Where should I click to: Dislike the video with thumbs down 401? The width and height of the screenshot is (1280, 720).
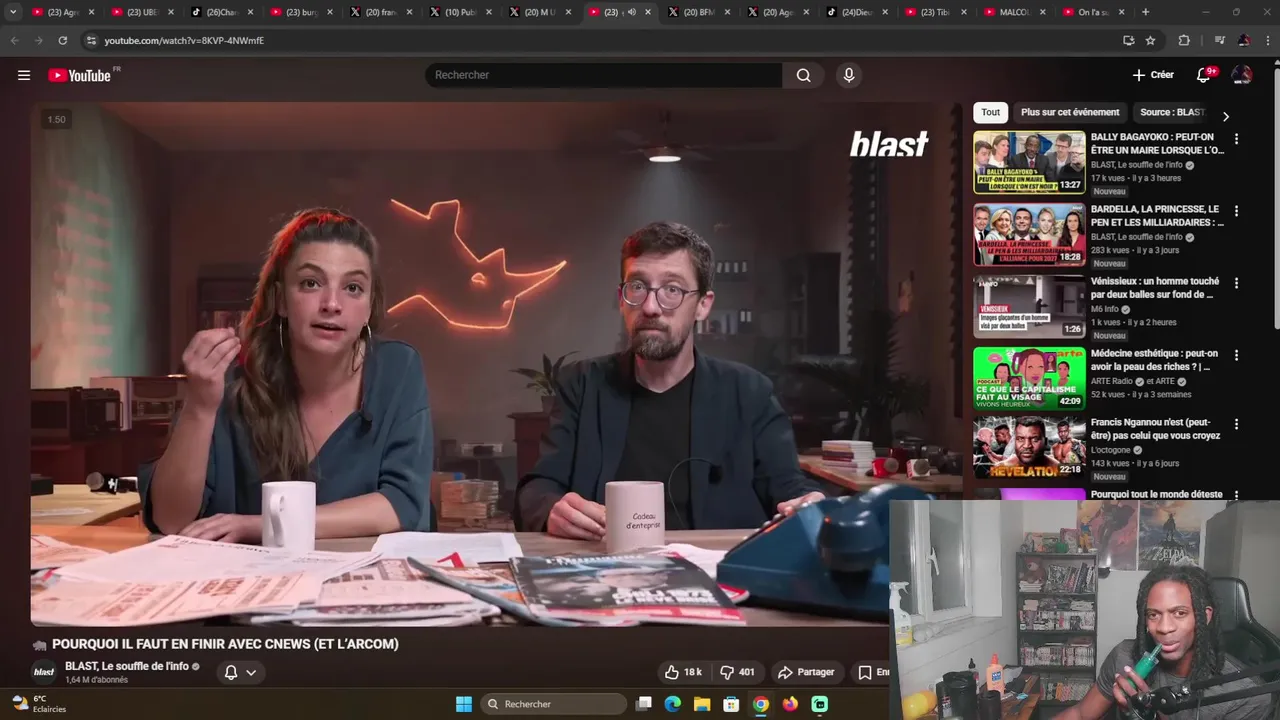[738, 672]
